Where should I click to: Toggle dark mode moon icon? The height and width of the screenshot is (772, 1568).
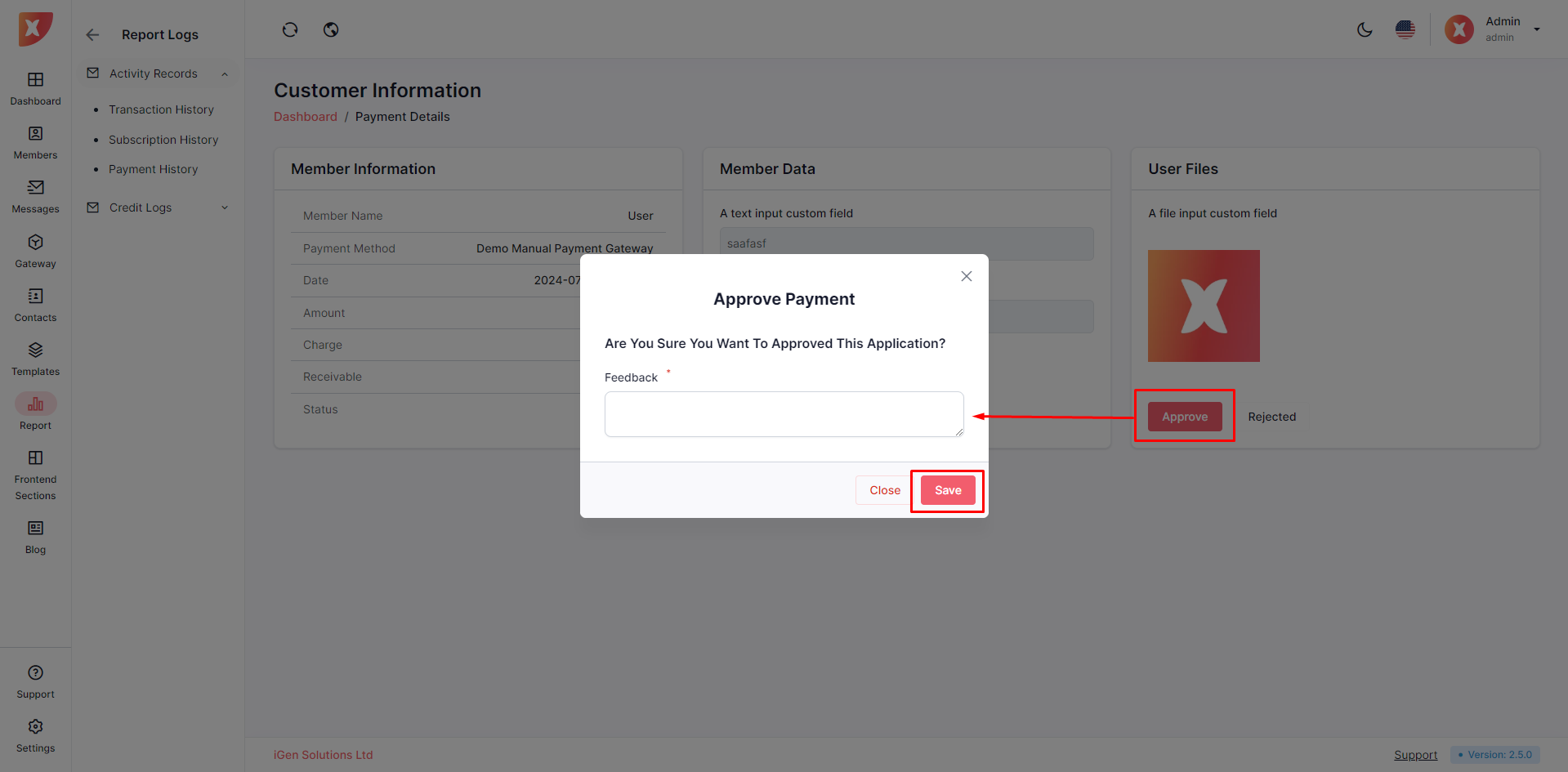(1365, 30)
